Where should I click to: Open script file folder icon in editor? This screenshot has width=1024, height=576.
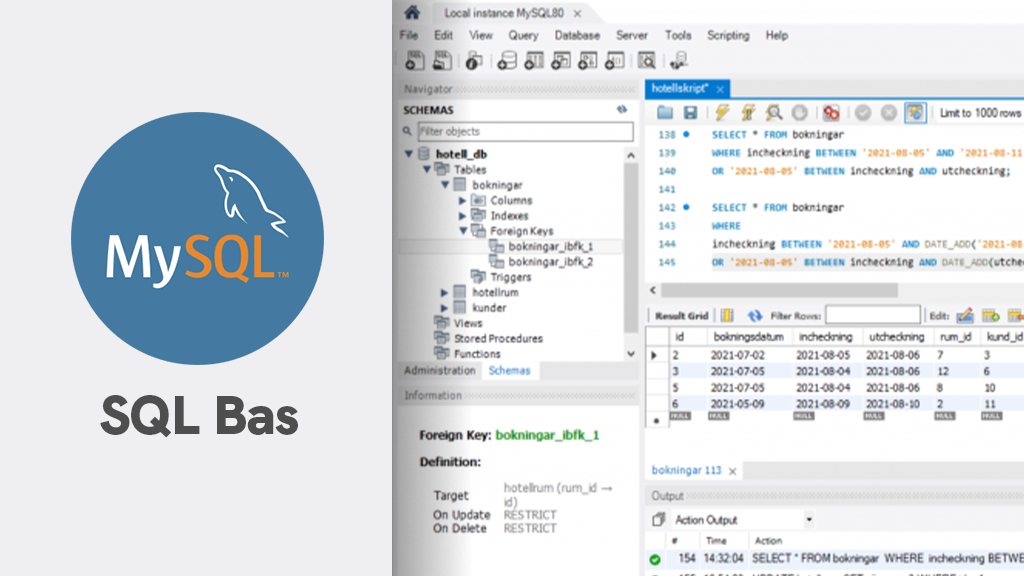tap(665, 112)
